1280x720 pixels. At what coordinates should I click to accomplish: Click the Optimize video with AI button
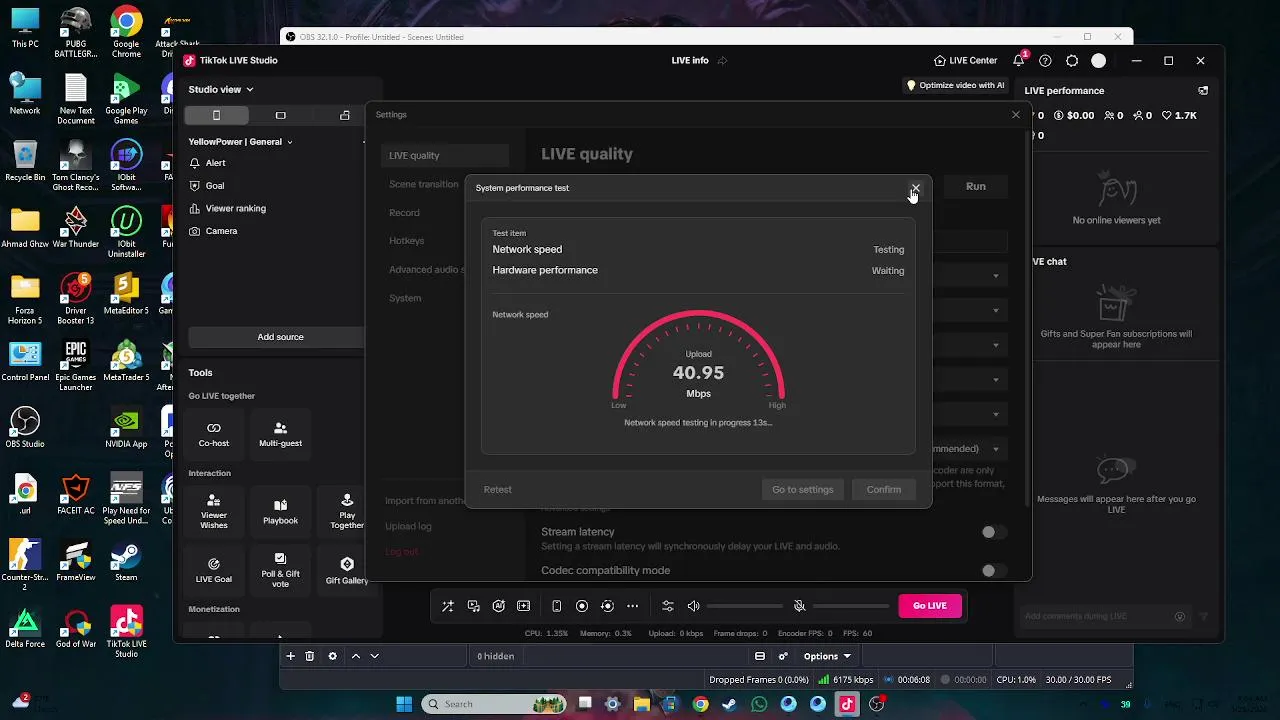point(955,86)
